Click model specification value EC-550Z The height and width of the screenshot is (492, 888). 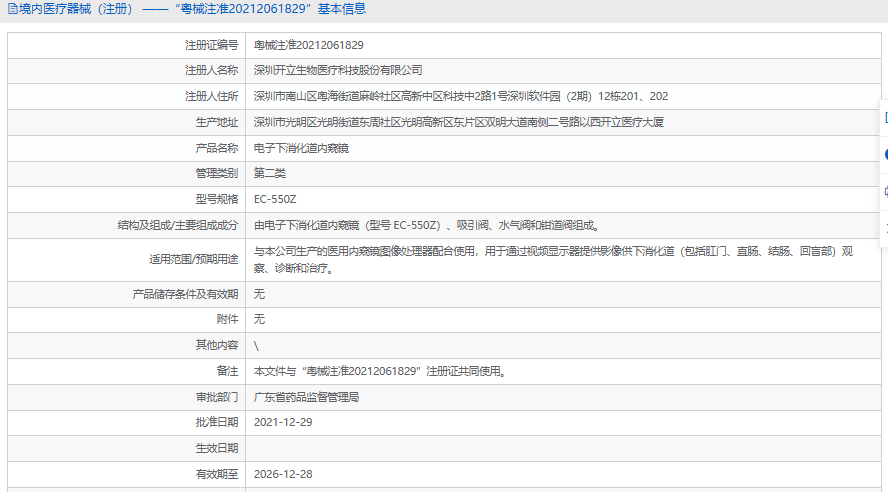[275, 199]
